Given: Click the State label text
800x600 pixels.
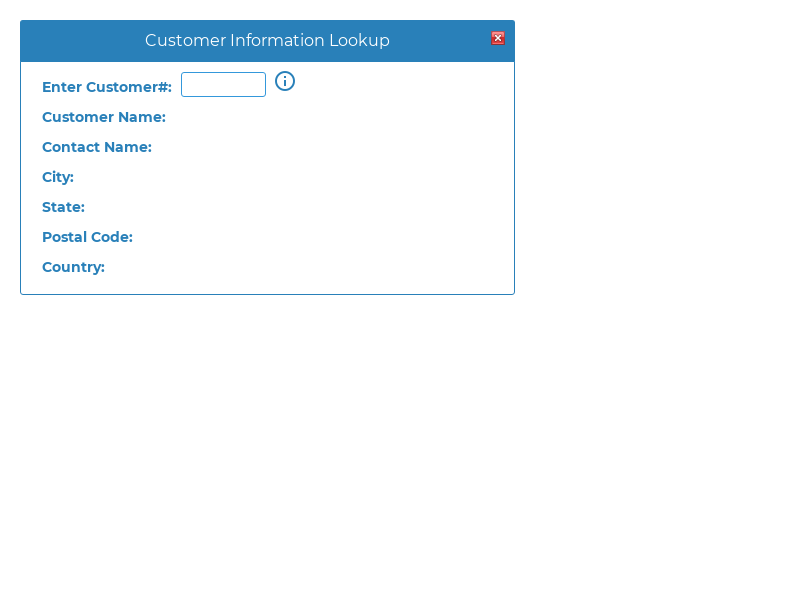Looking at the screenshot, I should click(x=63, y=207).
